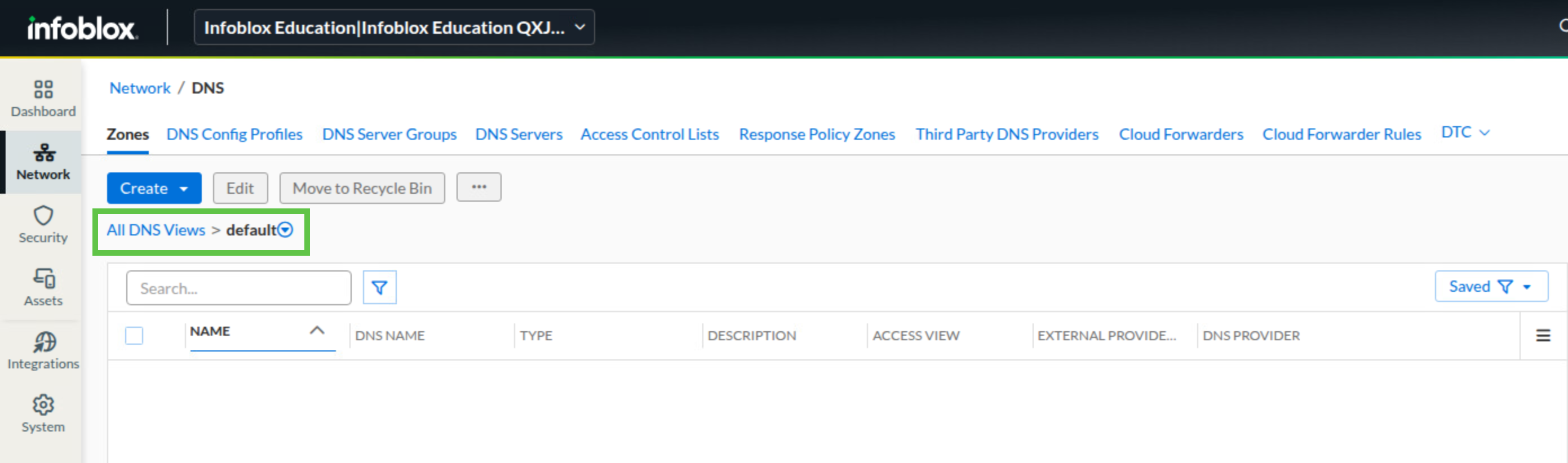Screen dimensions: 1568x463
Task: Switch to DNS Config Profiles tab
Action: tap(234, 134)
